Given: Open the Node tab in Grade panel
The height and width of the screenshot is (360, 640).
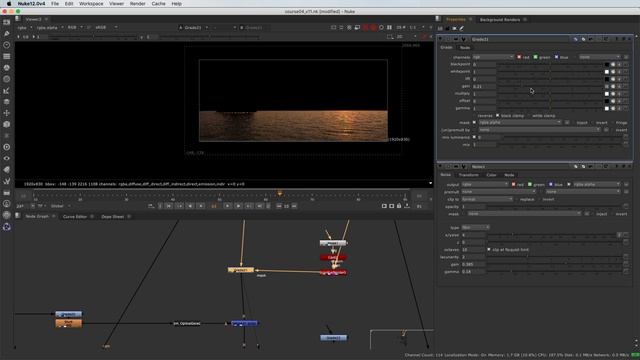Looking at the screenshot, I should (x=465, y=48).
